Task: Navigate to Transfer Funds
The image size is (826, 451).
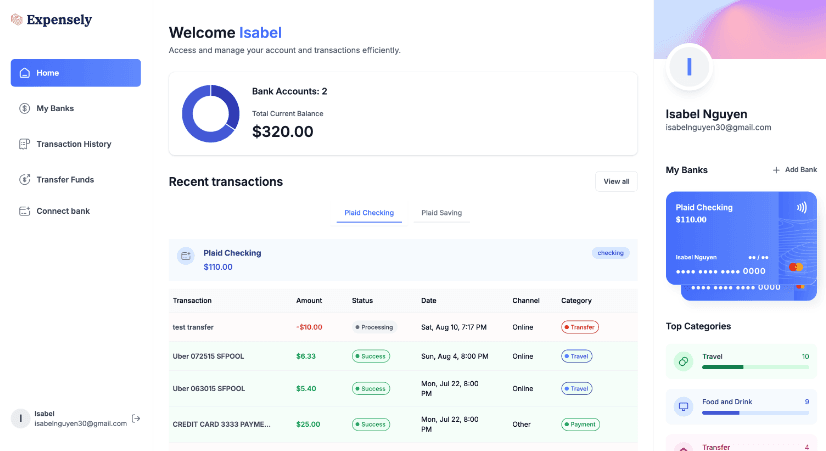Action: [x=76, y=180]
